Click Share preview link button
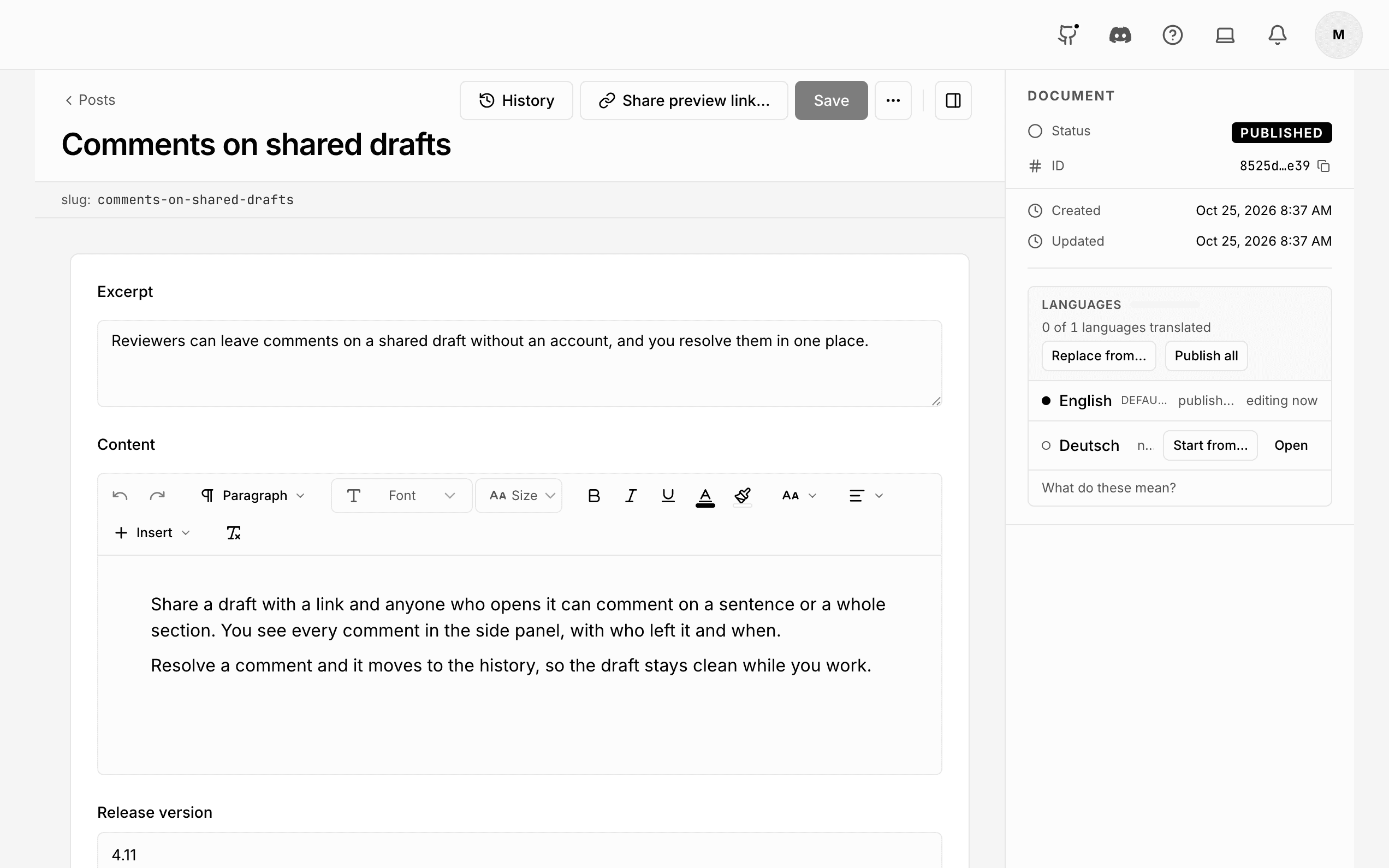 (x=684, y=100)
